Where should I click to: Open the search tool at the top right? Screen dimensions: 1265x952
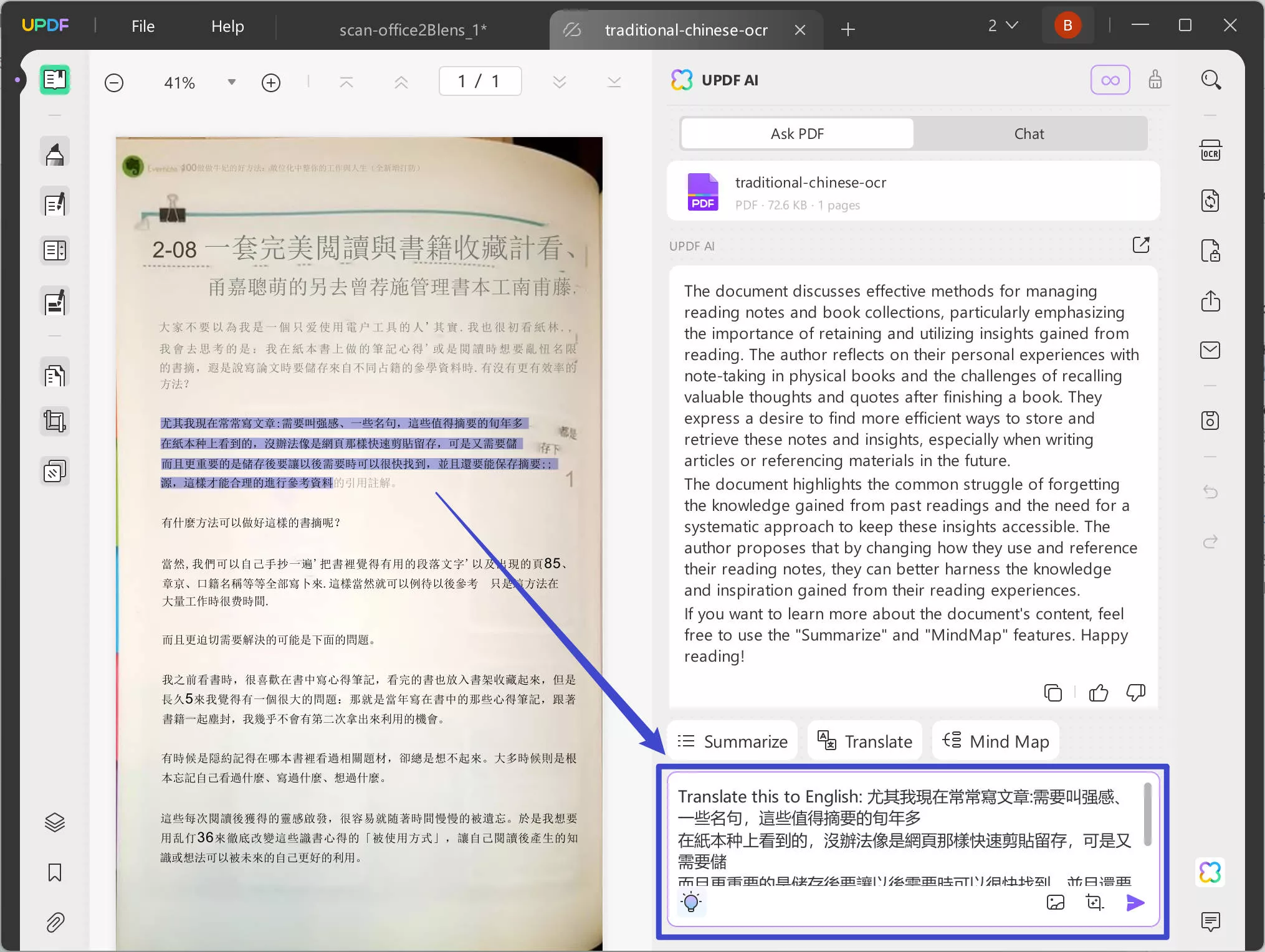tap(1211, 79)
